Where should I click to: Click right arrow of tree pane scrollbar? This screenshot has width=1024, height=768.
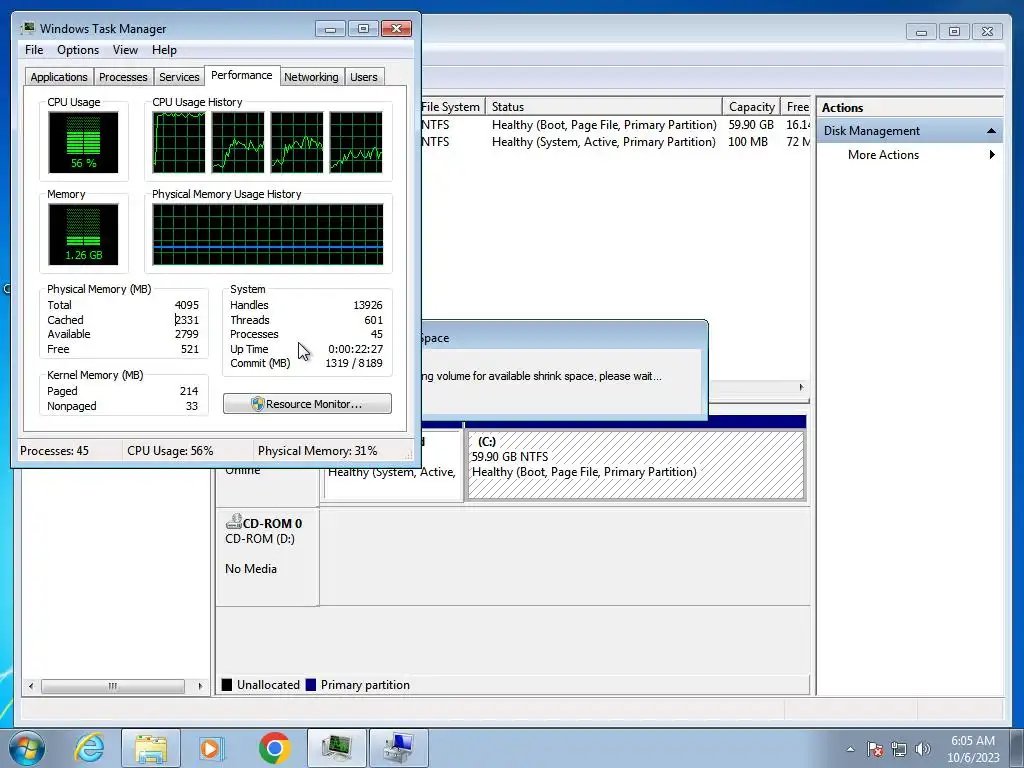coord(200,686)
